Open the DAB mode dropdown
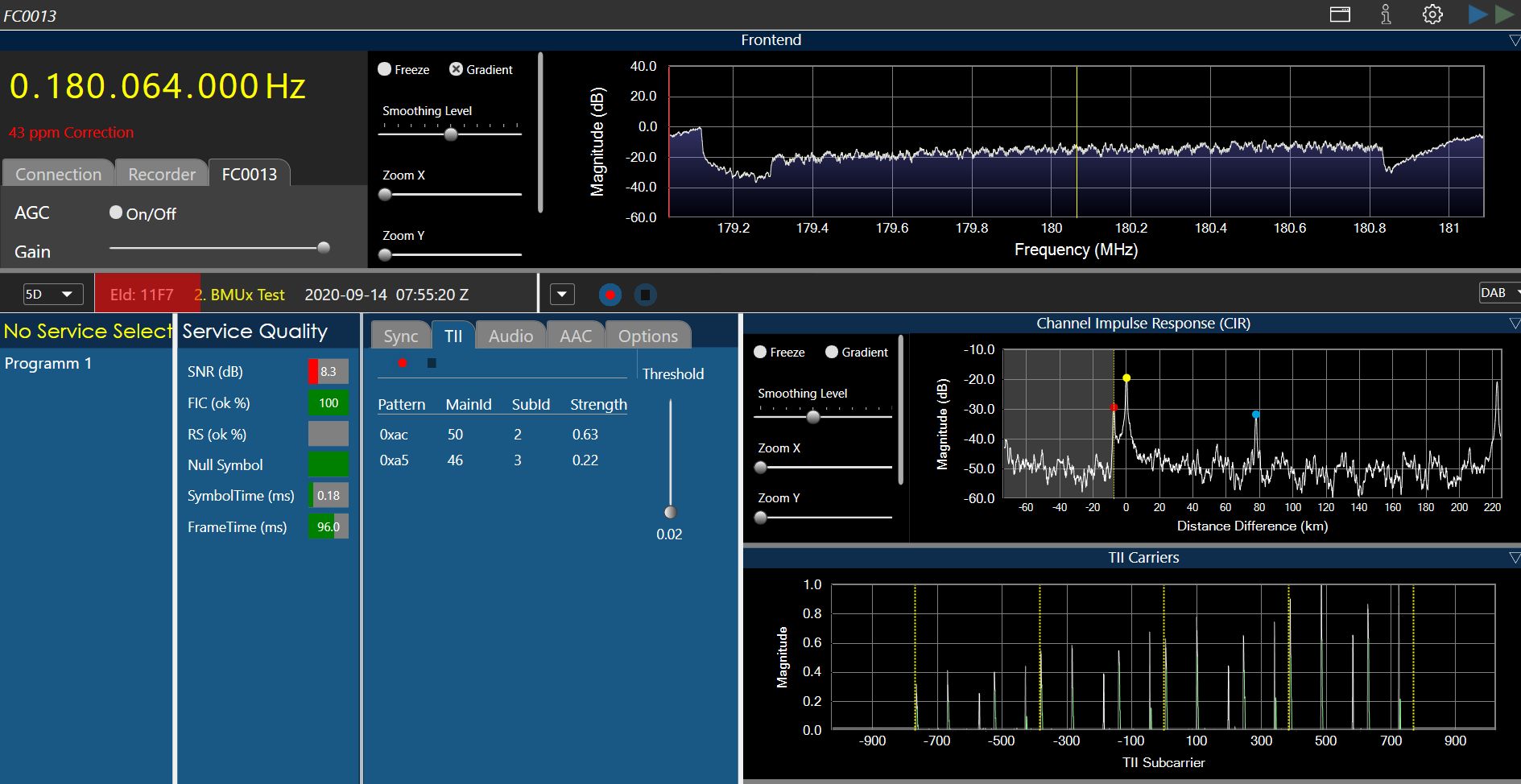Viewport: 1521px width, 784px height. coord(1499,293)
